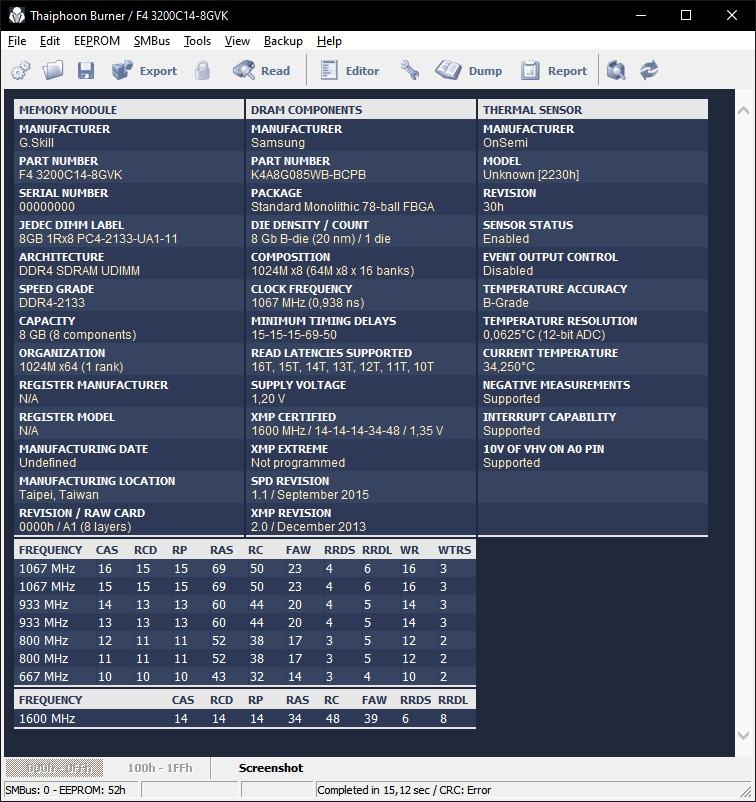This screenshot has width=756, height=802.
Task: Click the THERMAL SENSOR column header
Action: [x=593, y=109]
